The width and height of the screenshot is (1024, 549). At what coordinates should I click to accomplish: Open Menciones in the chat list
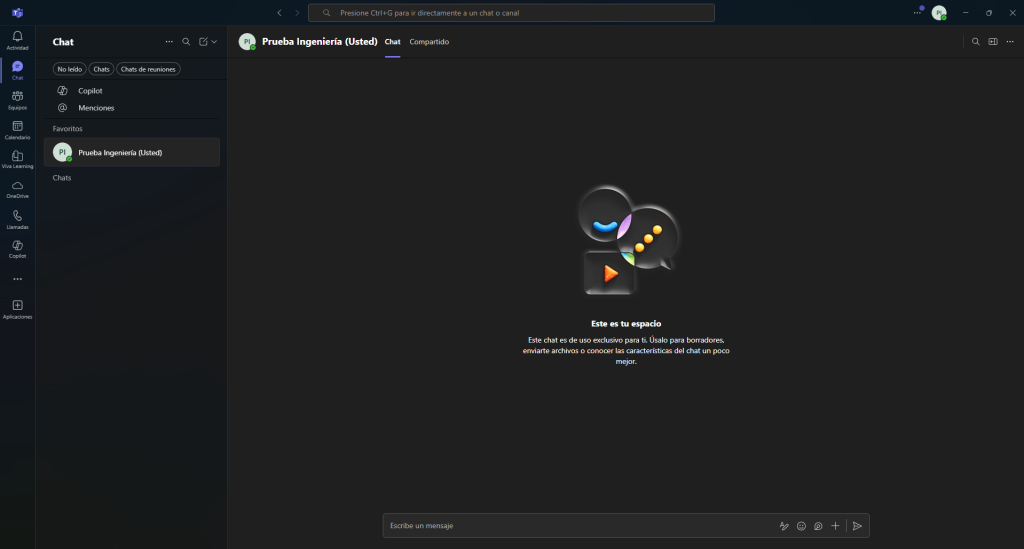96,108
